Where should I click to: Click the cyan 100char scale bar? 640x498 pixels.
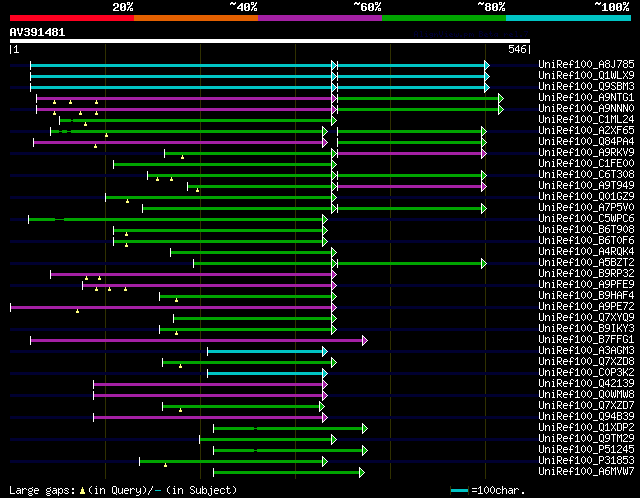(x=459, y=490)
